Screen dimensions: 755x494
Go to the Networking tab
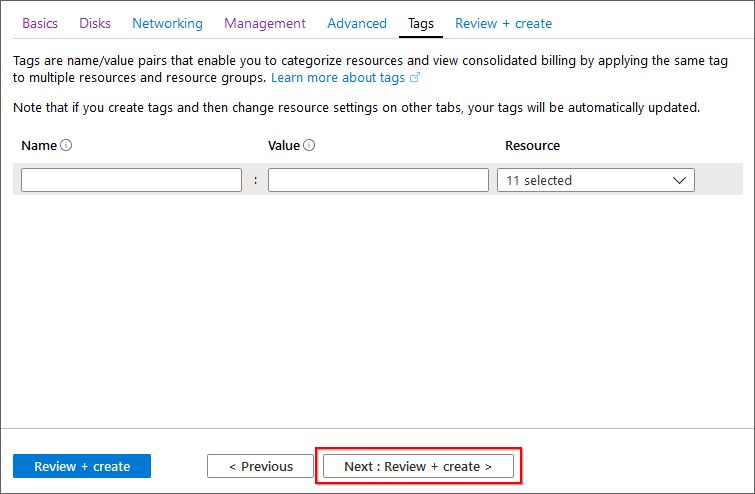click(167, 23)
